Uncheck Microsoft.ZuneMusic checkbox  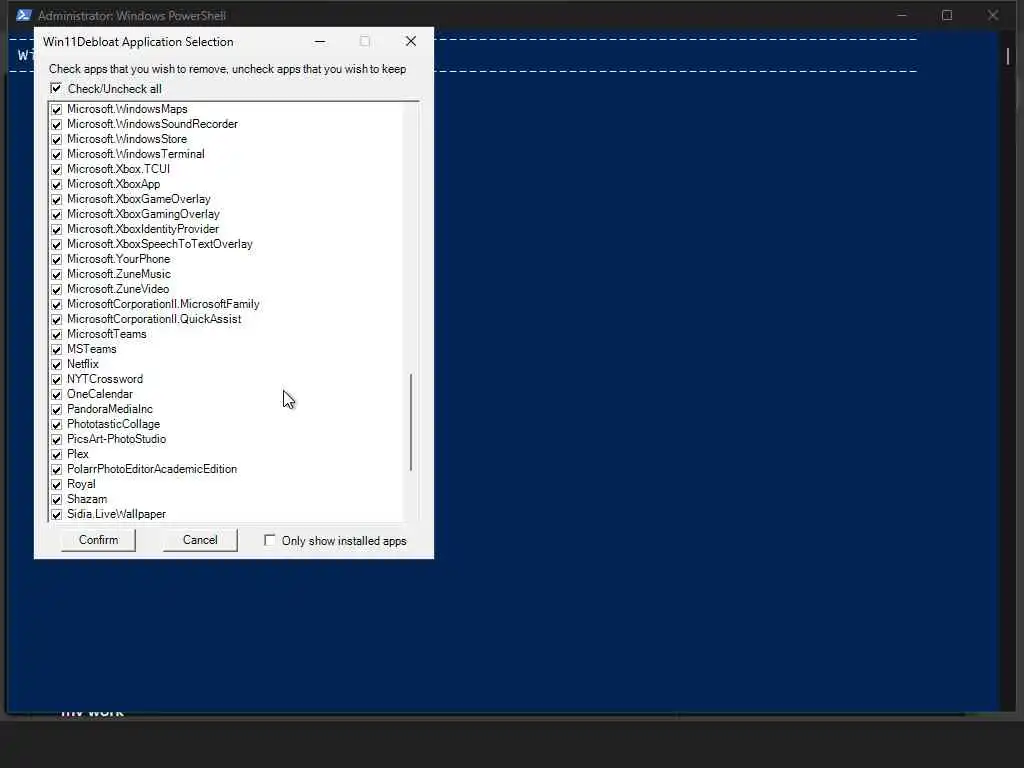[x=57, y=275]
